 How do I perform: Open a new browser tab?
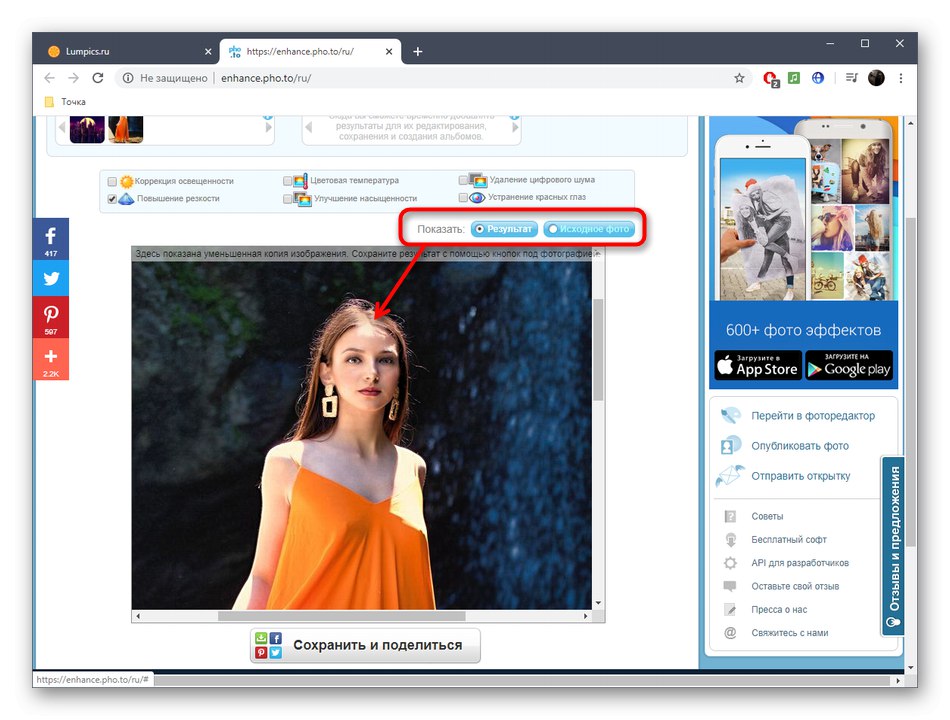point(417,52)
